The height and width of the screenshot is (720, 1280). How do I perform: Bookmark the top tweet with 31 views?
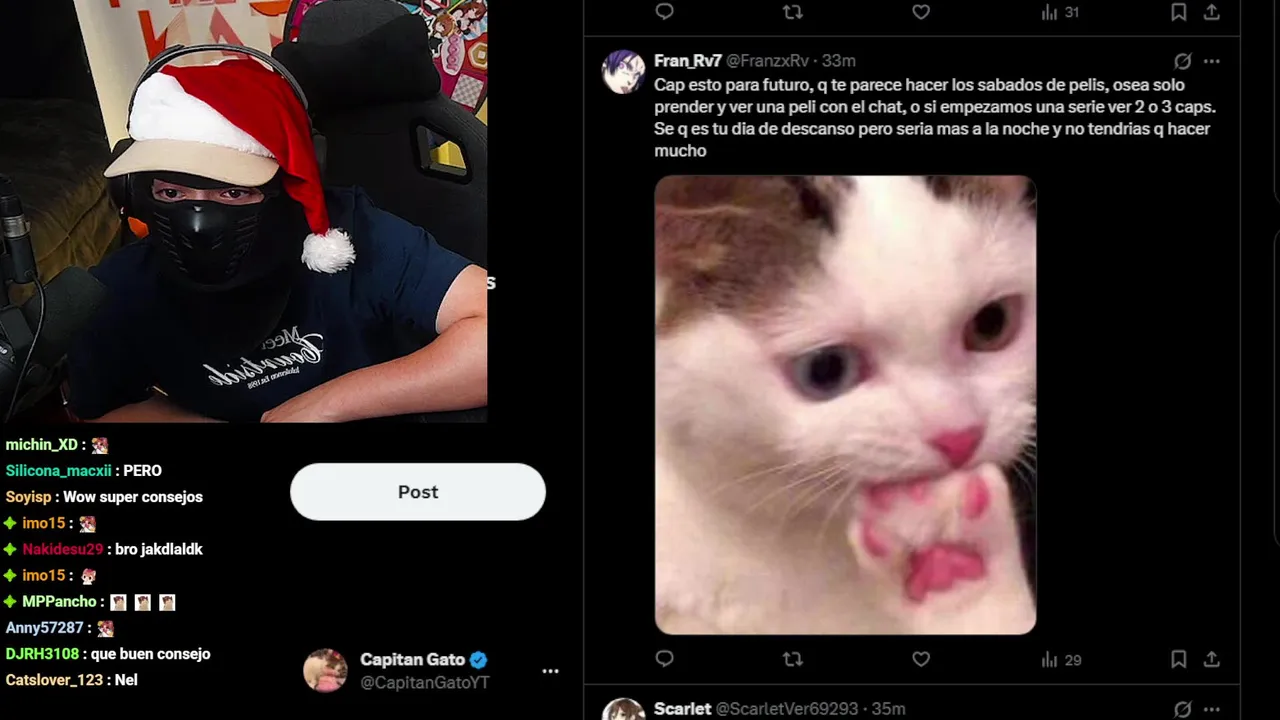click(x=1179, y=12)
